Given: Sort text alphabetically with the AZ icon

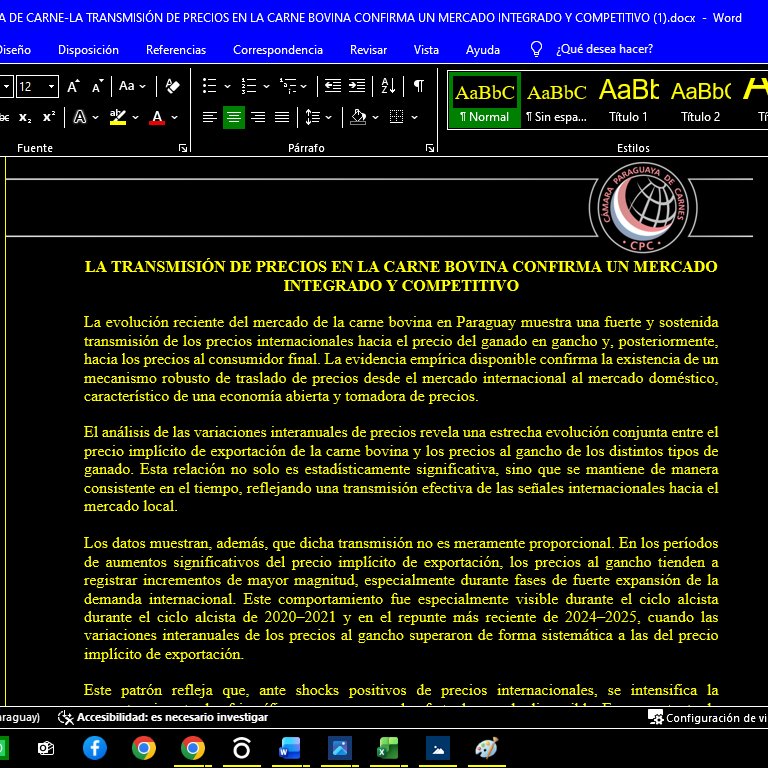Looking at the screenshot, I should [388, 87].
